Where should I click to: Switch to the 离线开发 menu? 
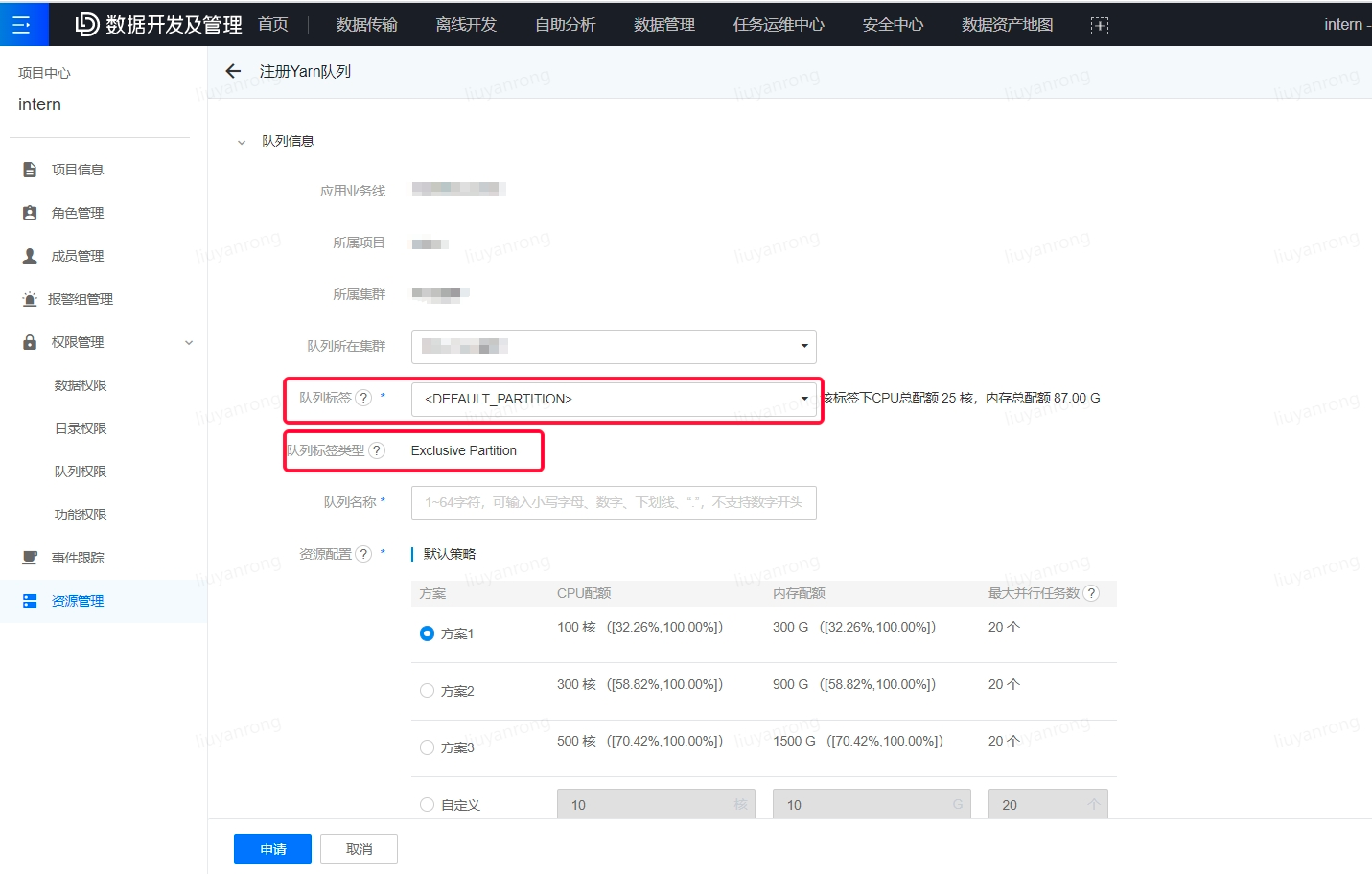pyautogui.click(x=465, y=24)
